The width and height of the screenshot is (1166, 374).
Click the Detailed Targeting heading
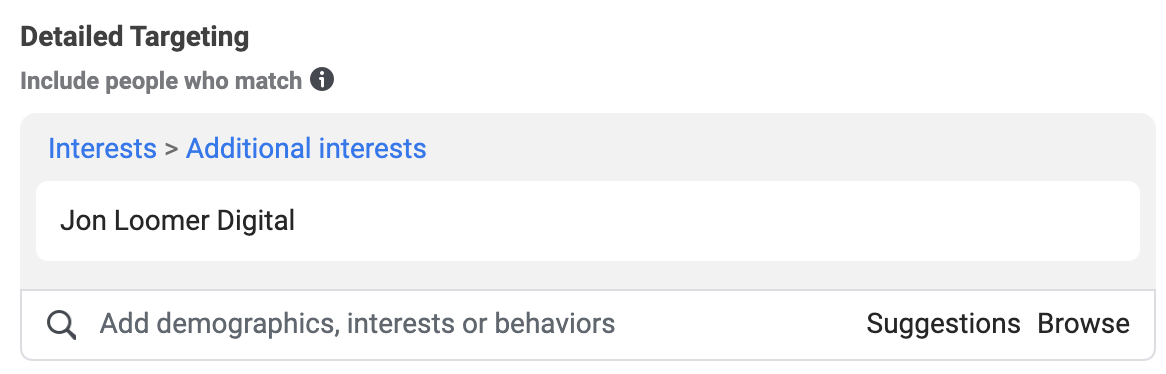135,37
